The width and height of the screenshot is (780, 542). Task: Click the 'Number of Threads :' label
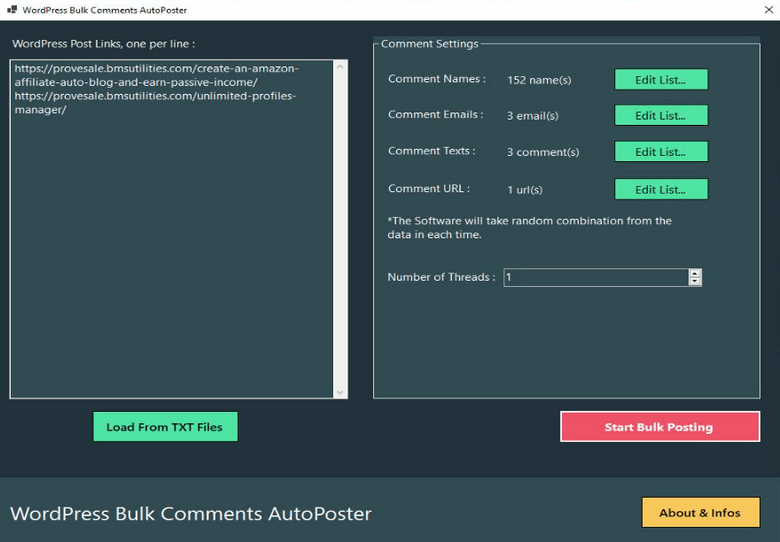[x=441, y=277]
